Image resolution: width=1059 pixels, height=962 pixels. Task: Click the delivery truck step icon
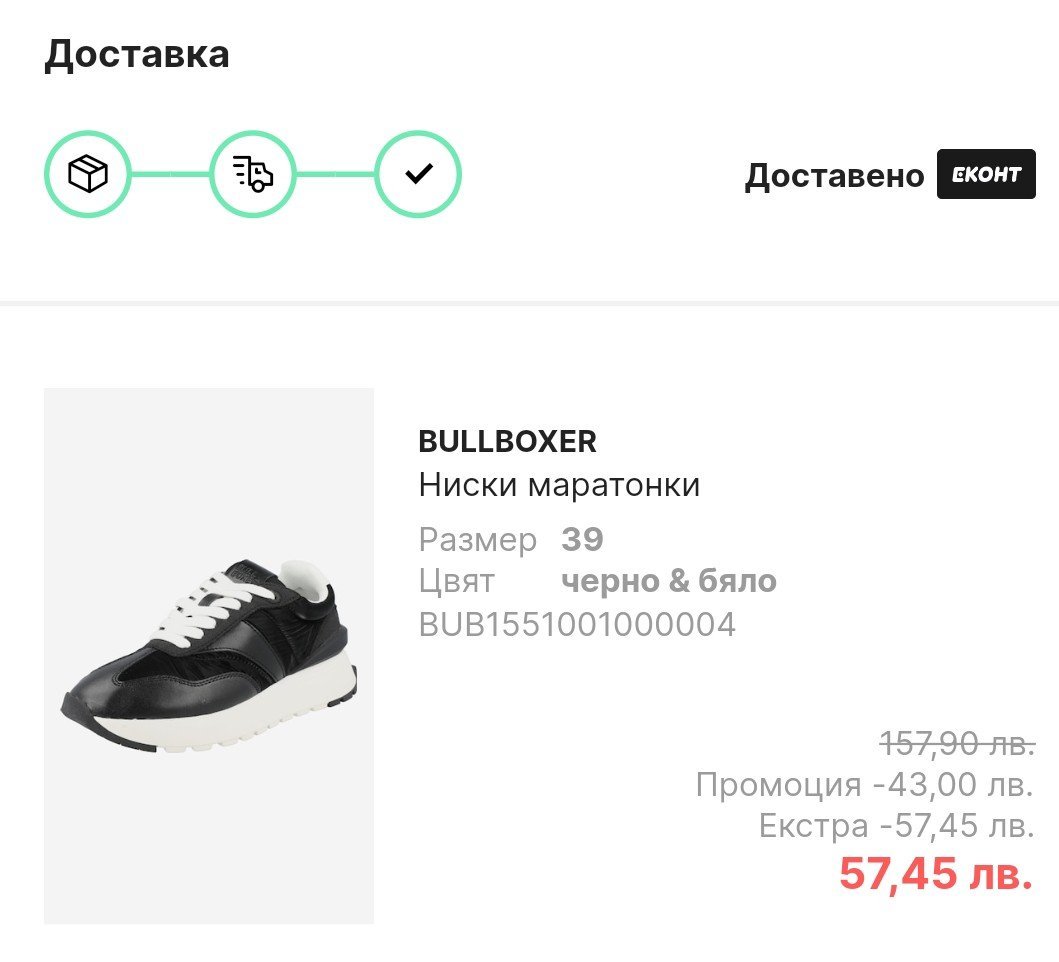(253, 175)
